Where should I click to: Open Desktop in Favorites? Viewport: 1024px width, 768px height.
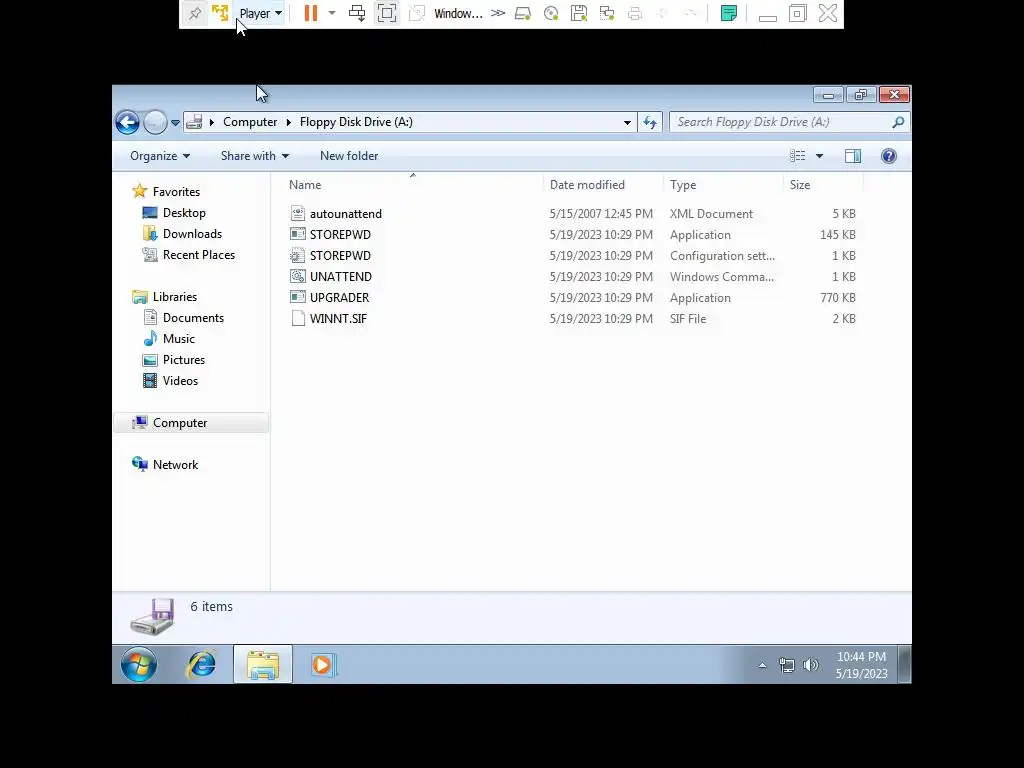point(184,213)
